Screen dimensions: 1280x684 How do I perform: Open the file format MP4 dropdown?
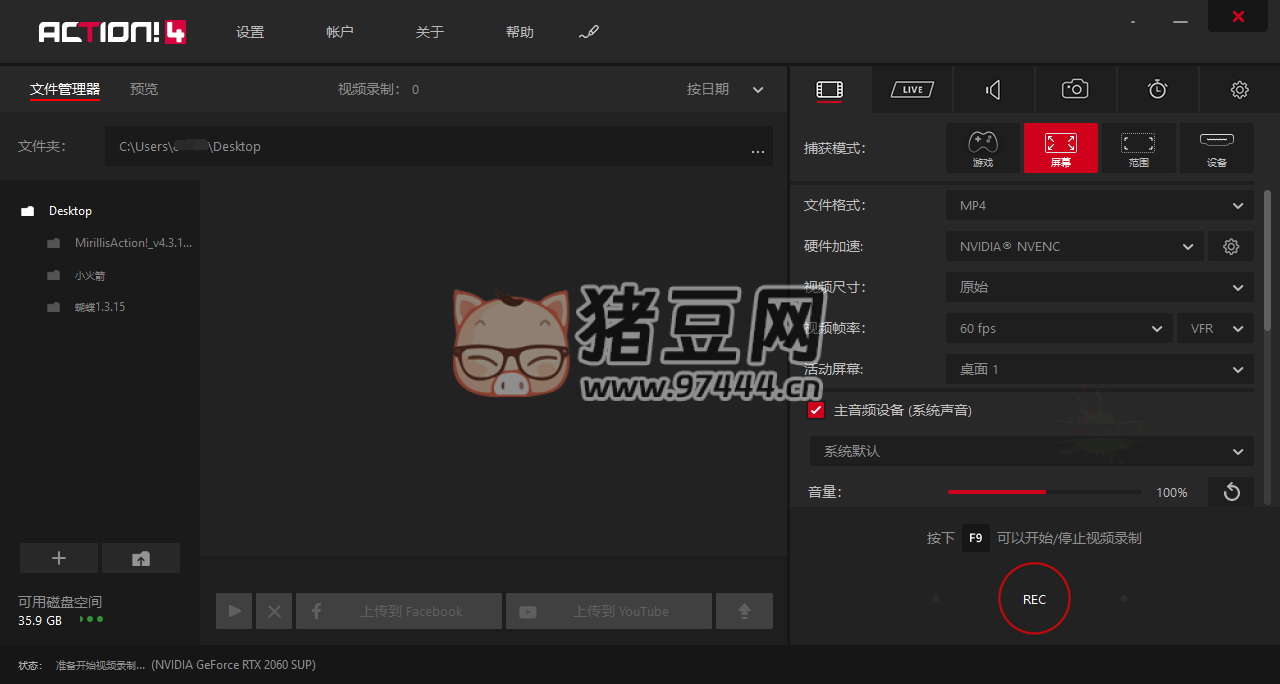(1099, 205)
